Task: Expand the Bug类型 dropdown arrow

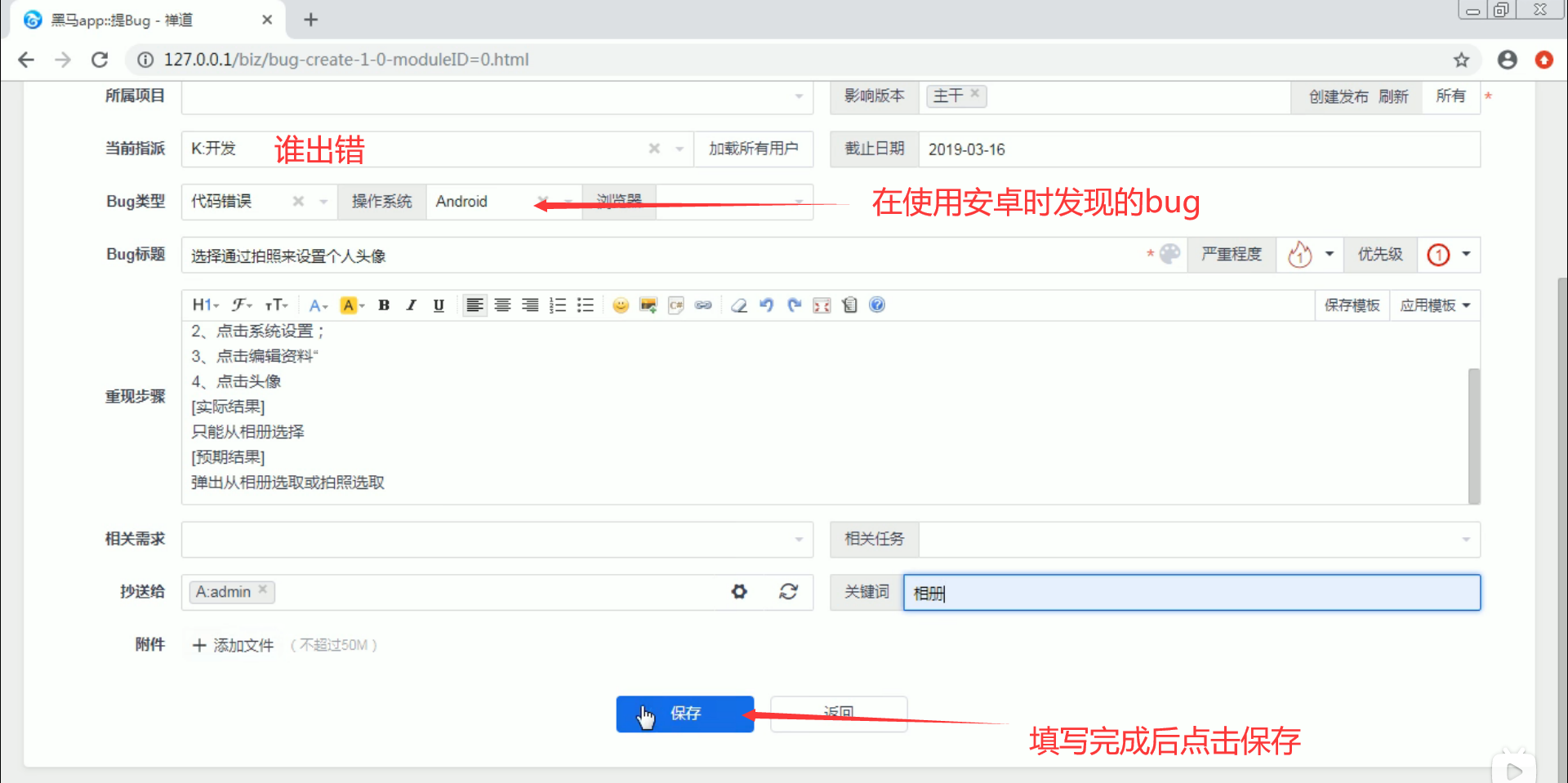Action: point(323,201)
